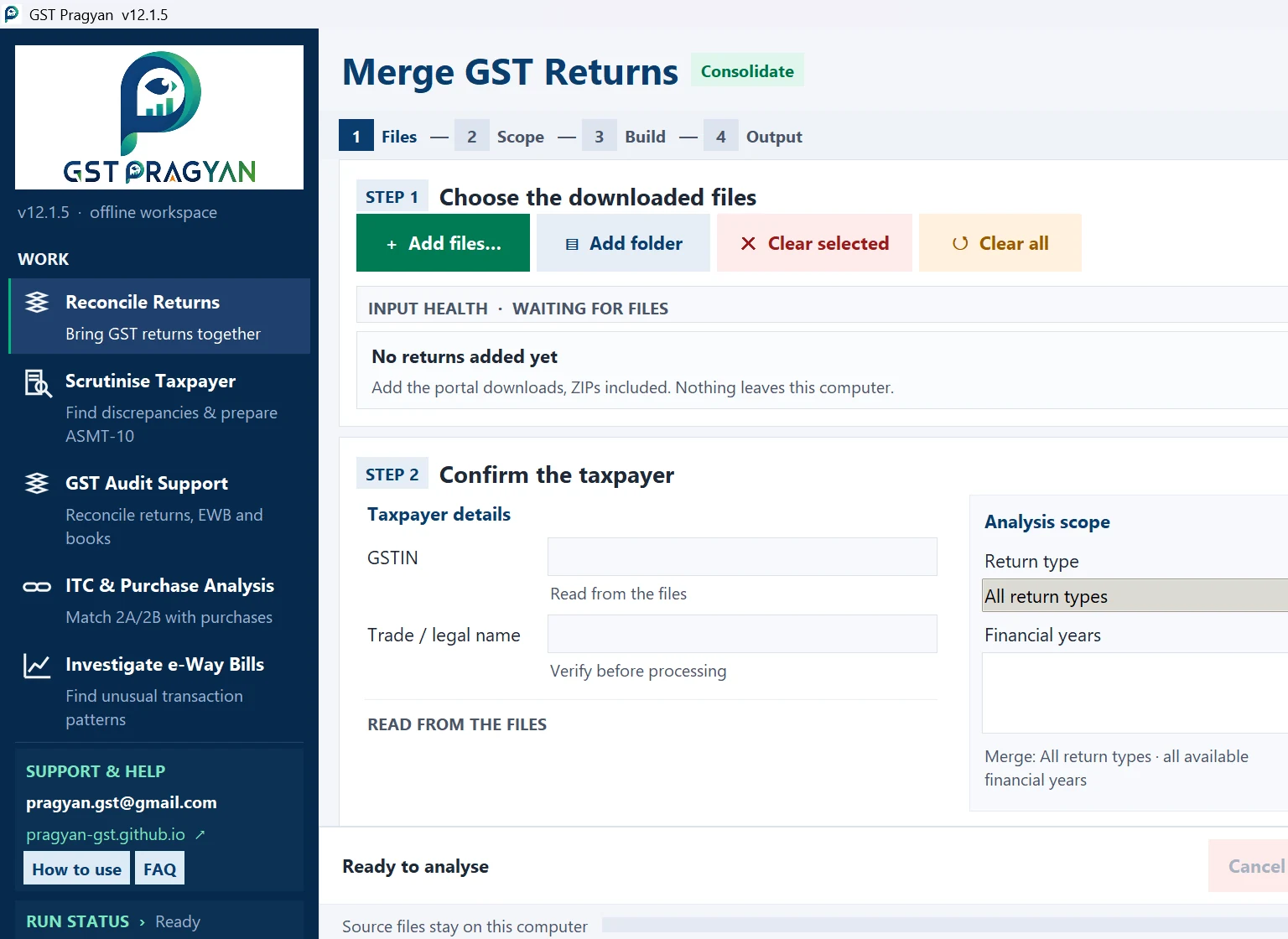Click the 'Read from the files' hint under GSTIN
The width and height of the screenshot is (1288, 939).
tap(618, 594)
